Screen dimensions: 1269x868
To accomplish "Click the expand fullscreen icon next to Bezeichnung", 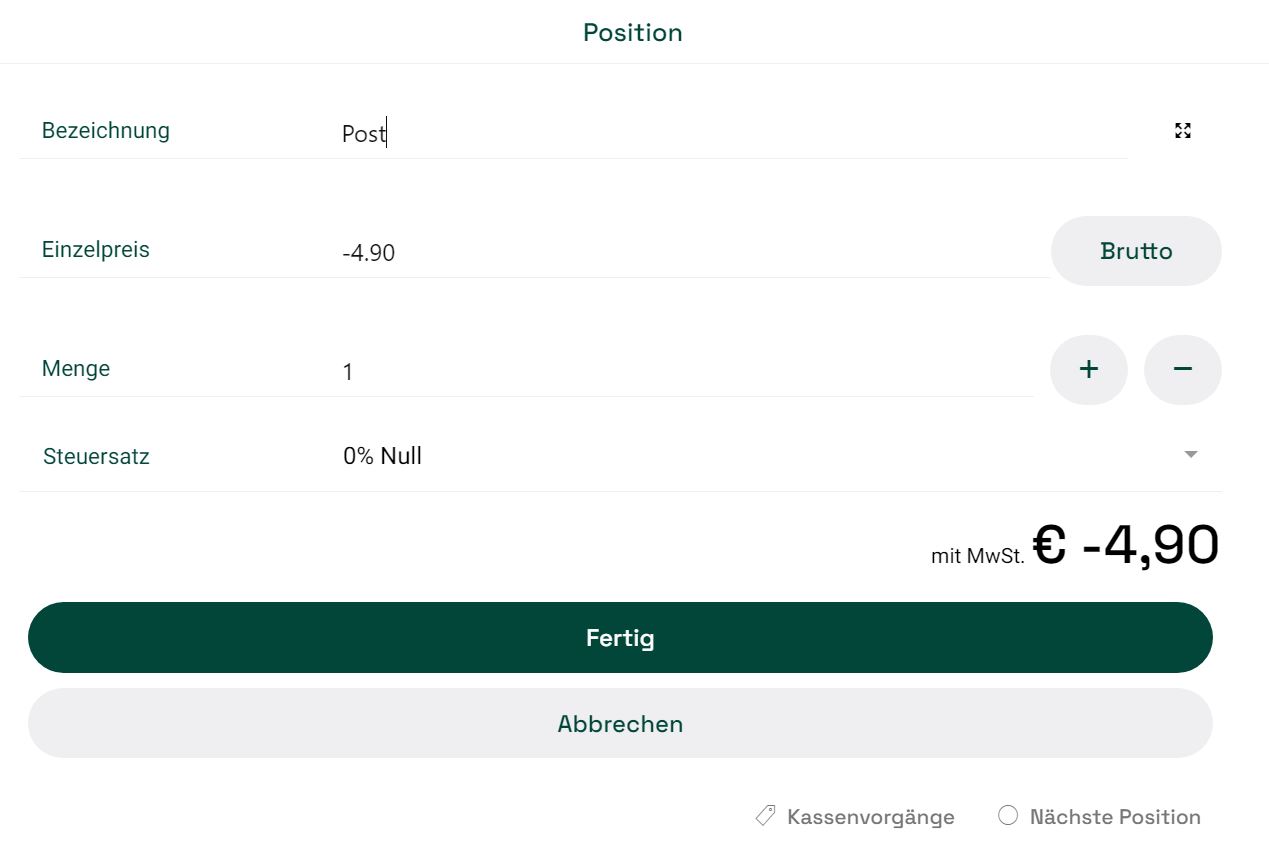I will coord(1183,130).
